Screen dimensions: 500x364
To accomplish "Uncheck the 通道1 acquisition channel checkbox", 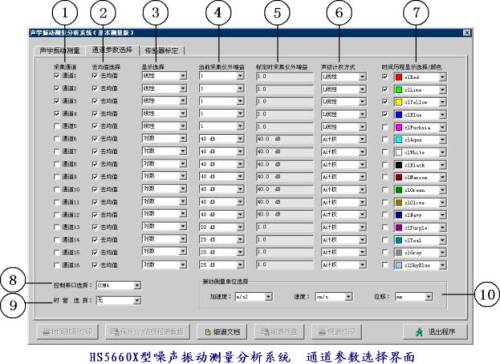I will tap(57, 76).
